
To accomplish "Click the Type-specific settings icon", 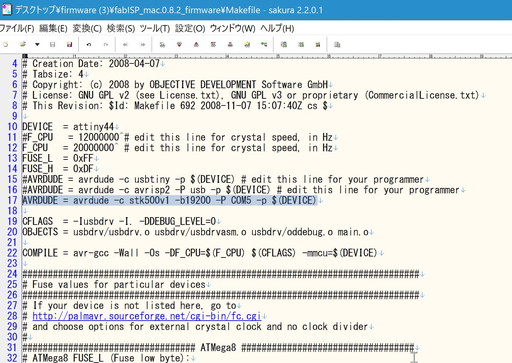I will click(x=301, y=44).
